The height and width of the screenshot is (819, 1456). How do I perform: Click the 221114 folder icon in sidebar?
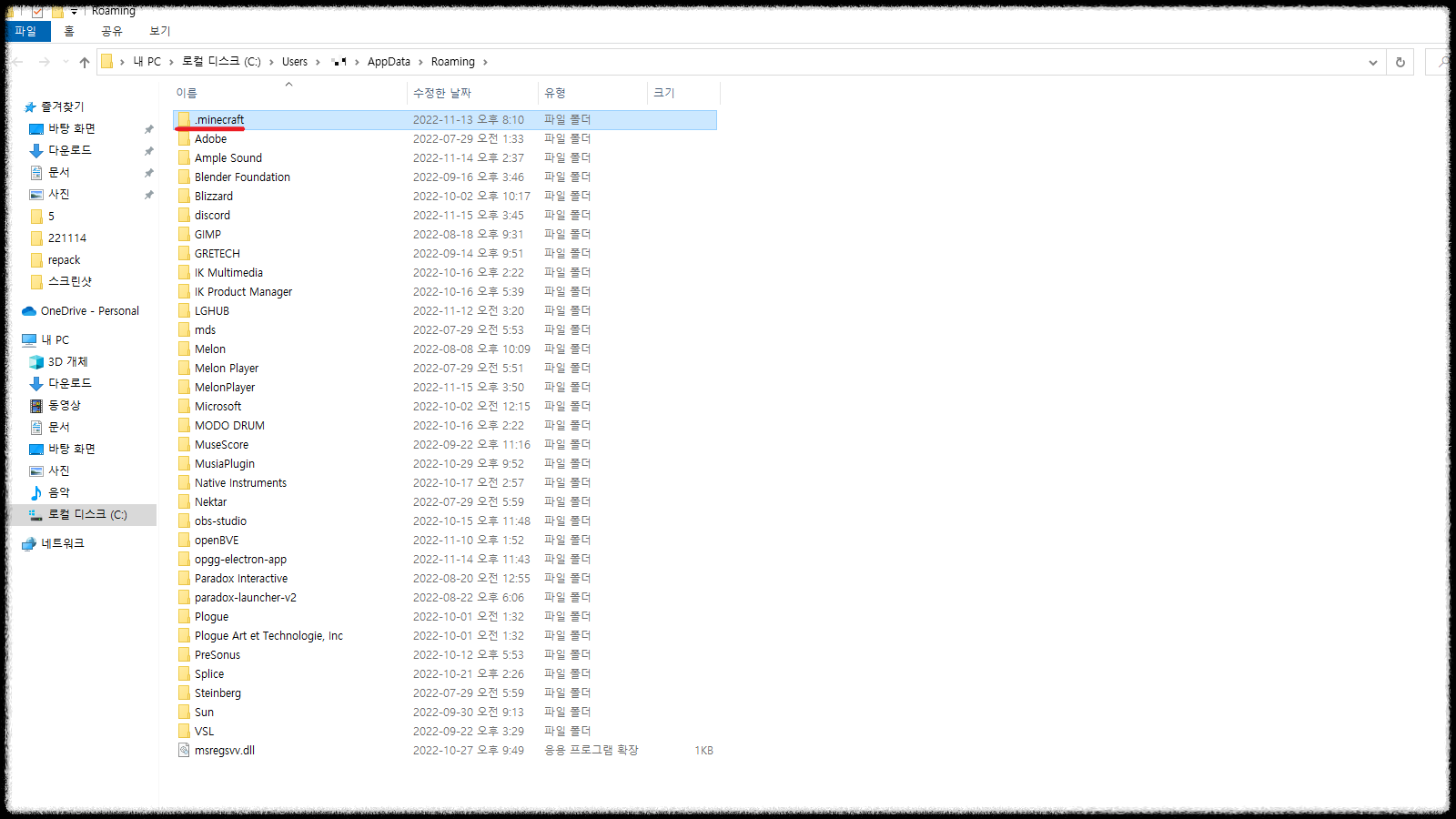point(36,238)
